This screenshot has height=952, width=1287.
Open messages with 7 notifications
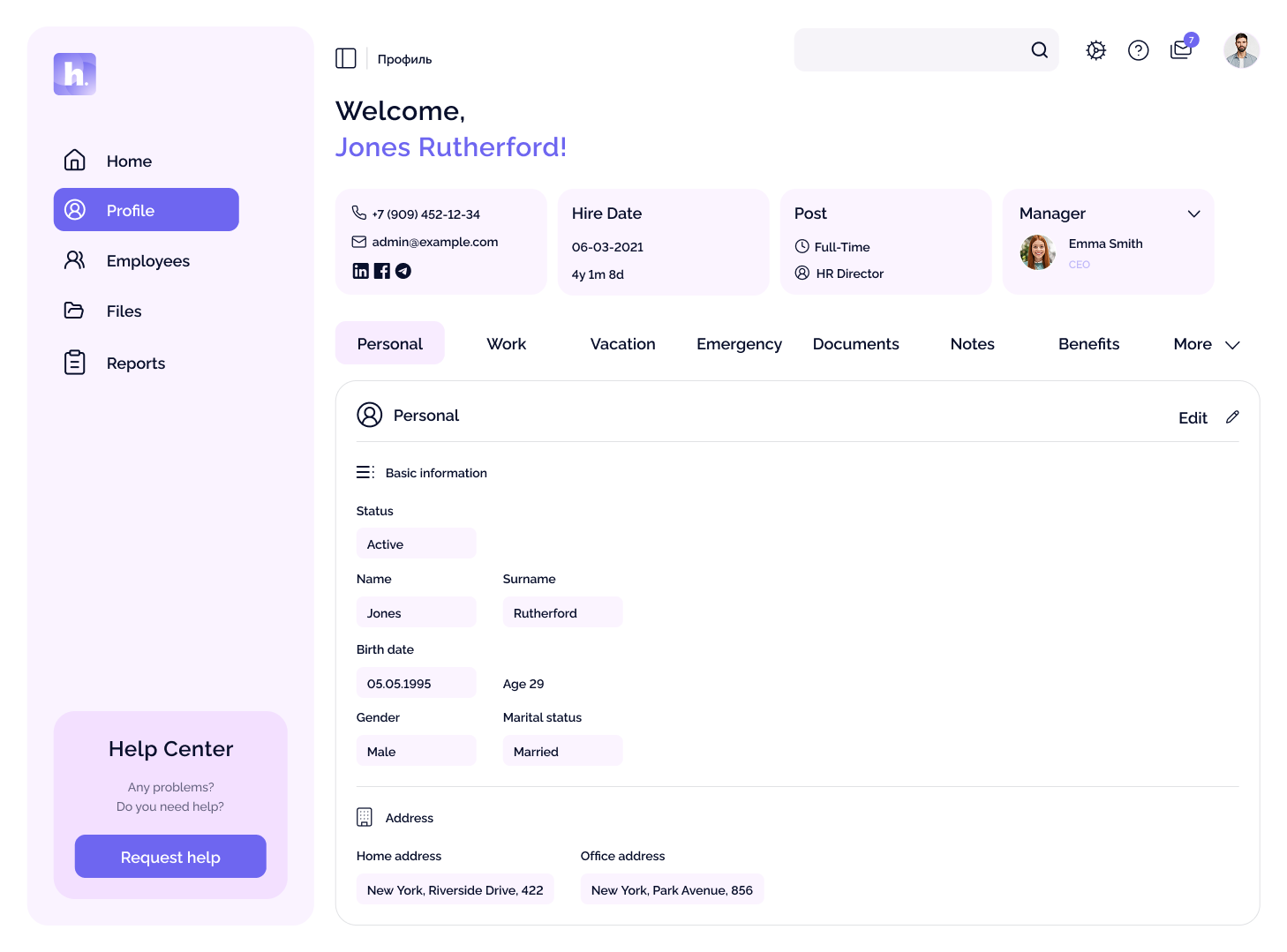tap(1180, 50)
